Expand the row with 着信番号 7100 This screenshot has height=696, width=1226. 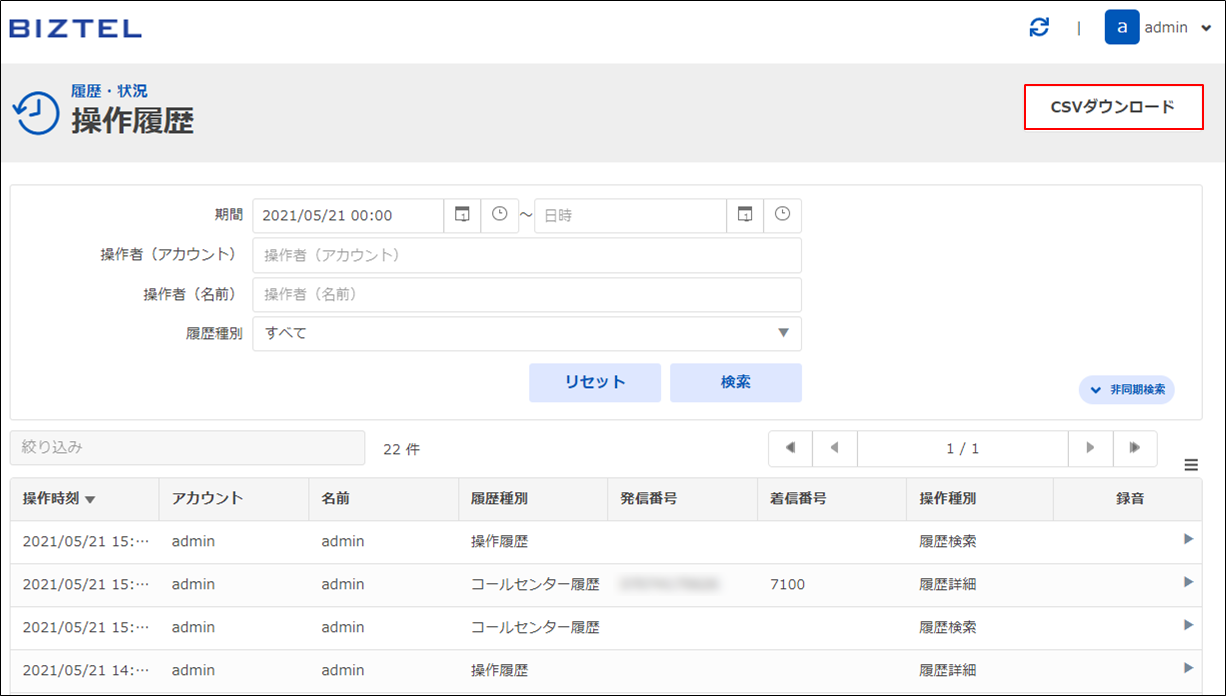click(1189, 582)
